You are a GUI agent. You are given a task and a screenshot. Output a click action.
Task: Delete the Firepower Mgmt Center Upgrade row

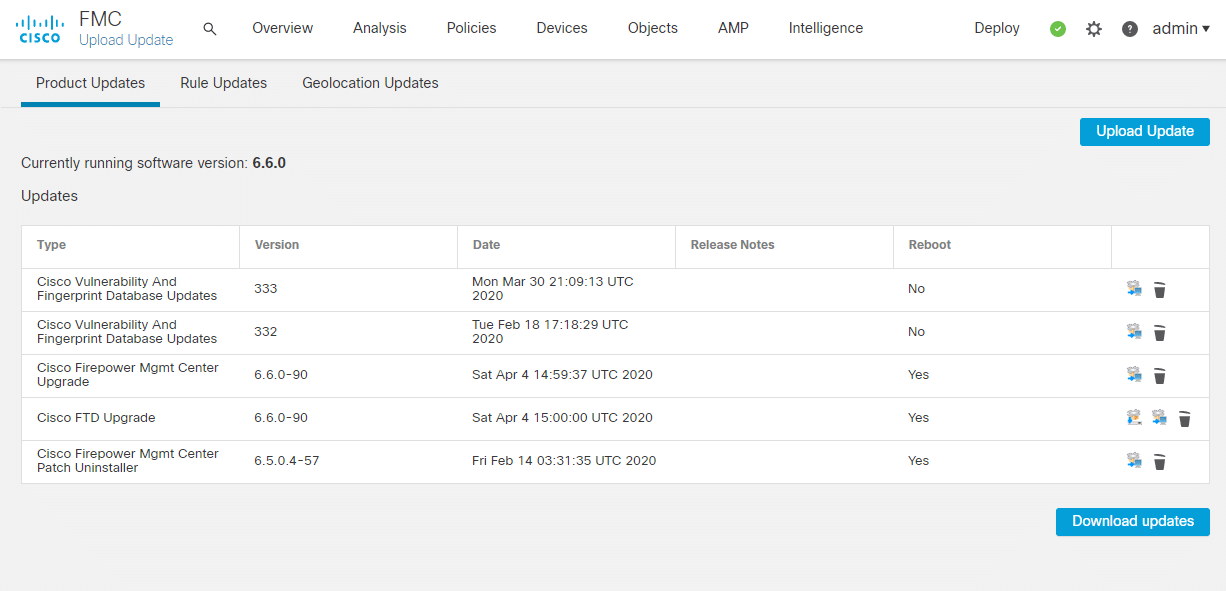(1160, 376)
